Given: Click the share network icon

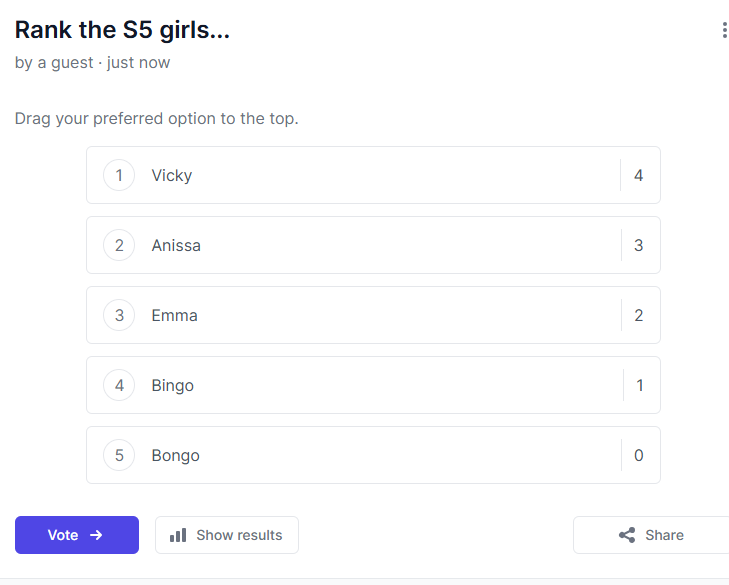Looking at the screenshot, I should 627,535.
